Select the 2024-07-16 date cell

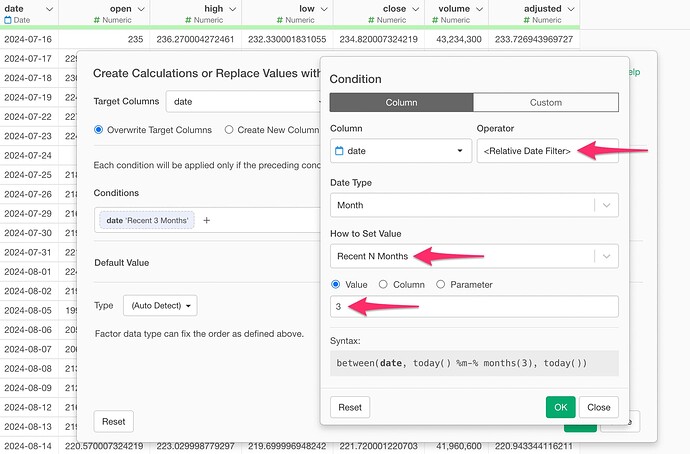28,40
